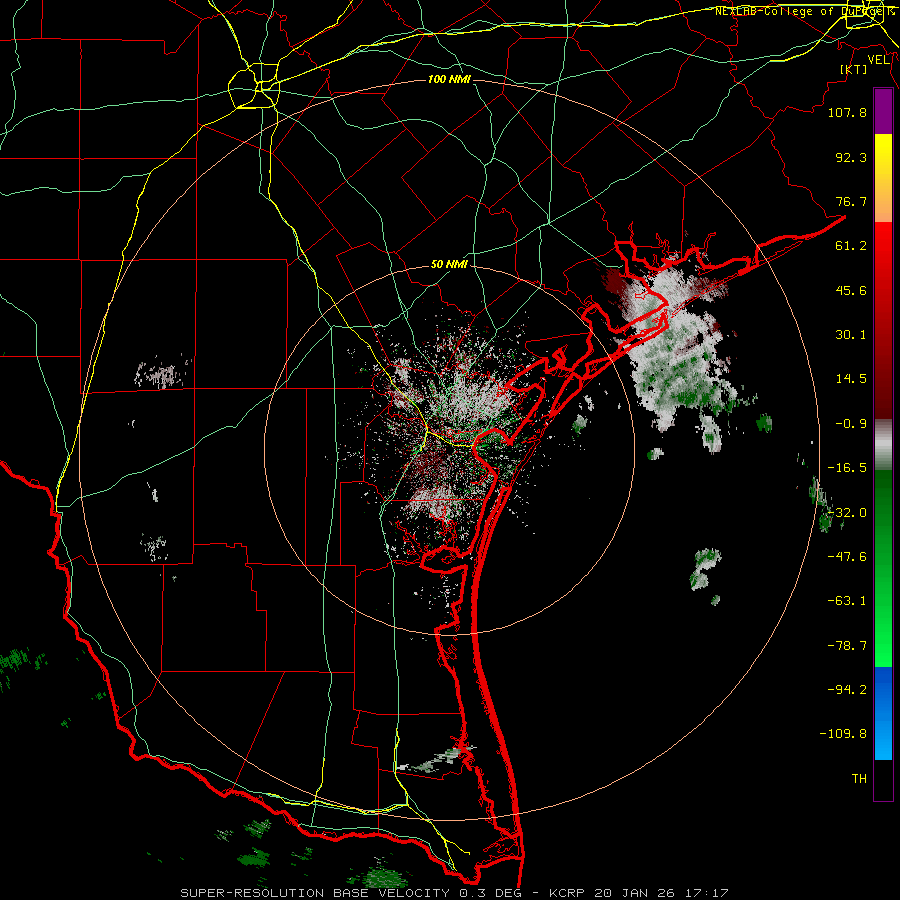
Task: Click the 30.1 velocity scale value
Action: point(851,335)
